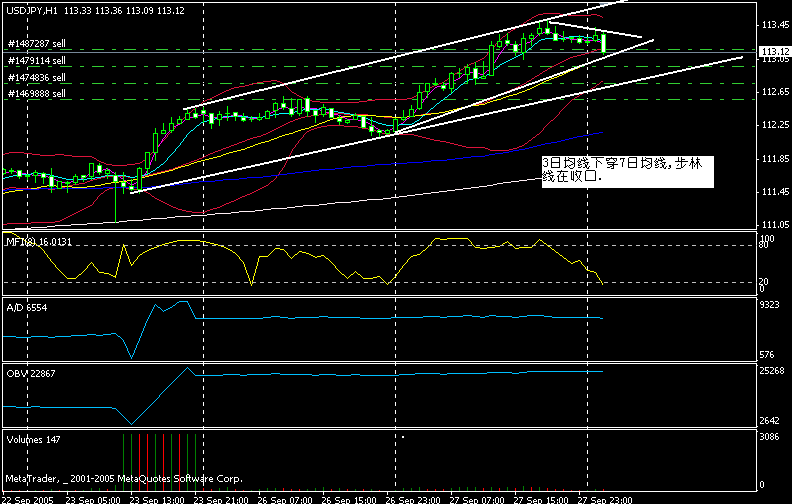This screenshot has width=792, height=504.
Task: Click the OBV 22867 indicator label
Action: [x=31, y=374]
